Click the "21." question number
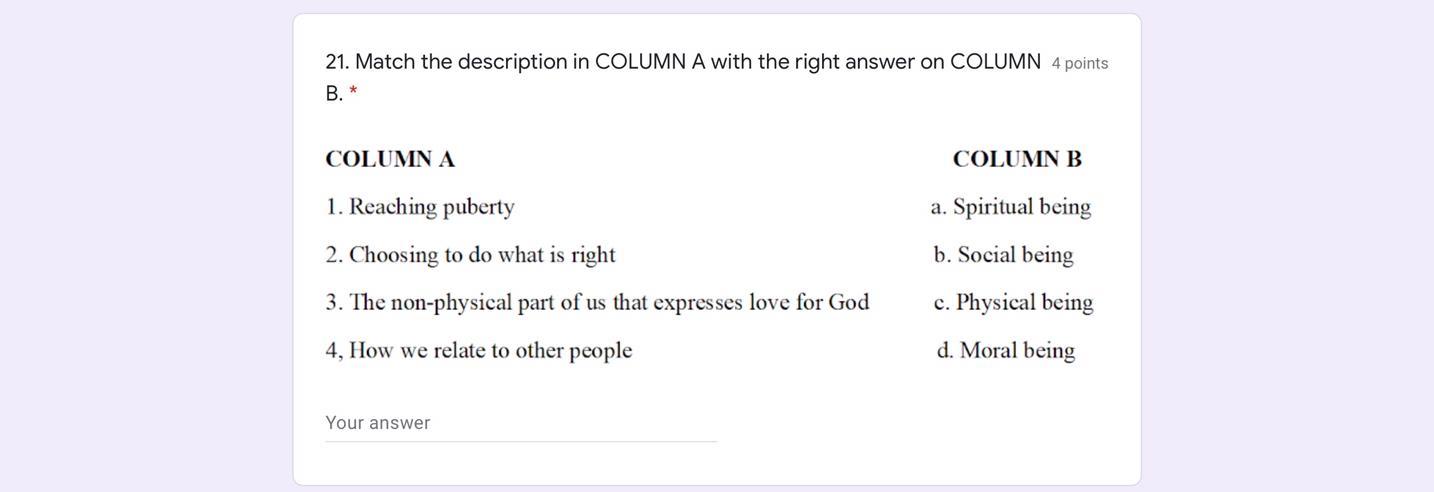This screenshot has height=492, width=1434. coord(337,62)
